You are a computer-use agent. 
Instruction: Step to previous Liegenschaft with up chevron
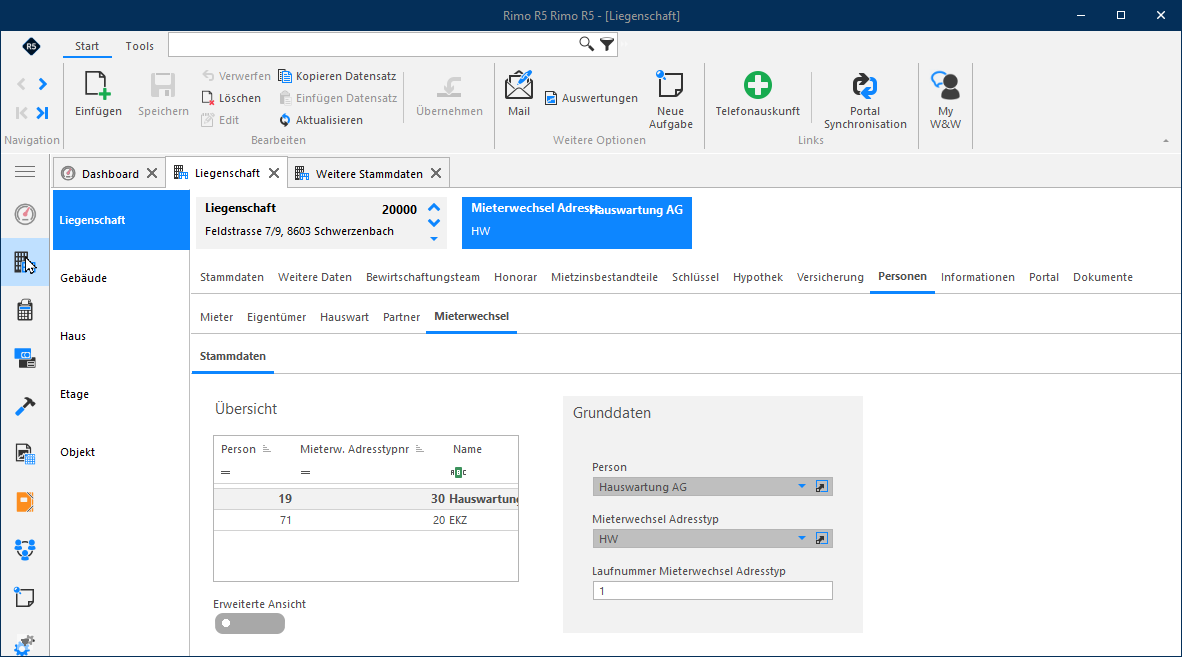point(433,207)
